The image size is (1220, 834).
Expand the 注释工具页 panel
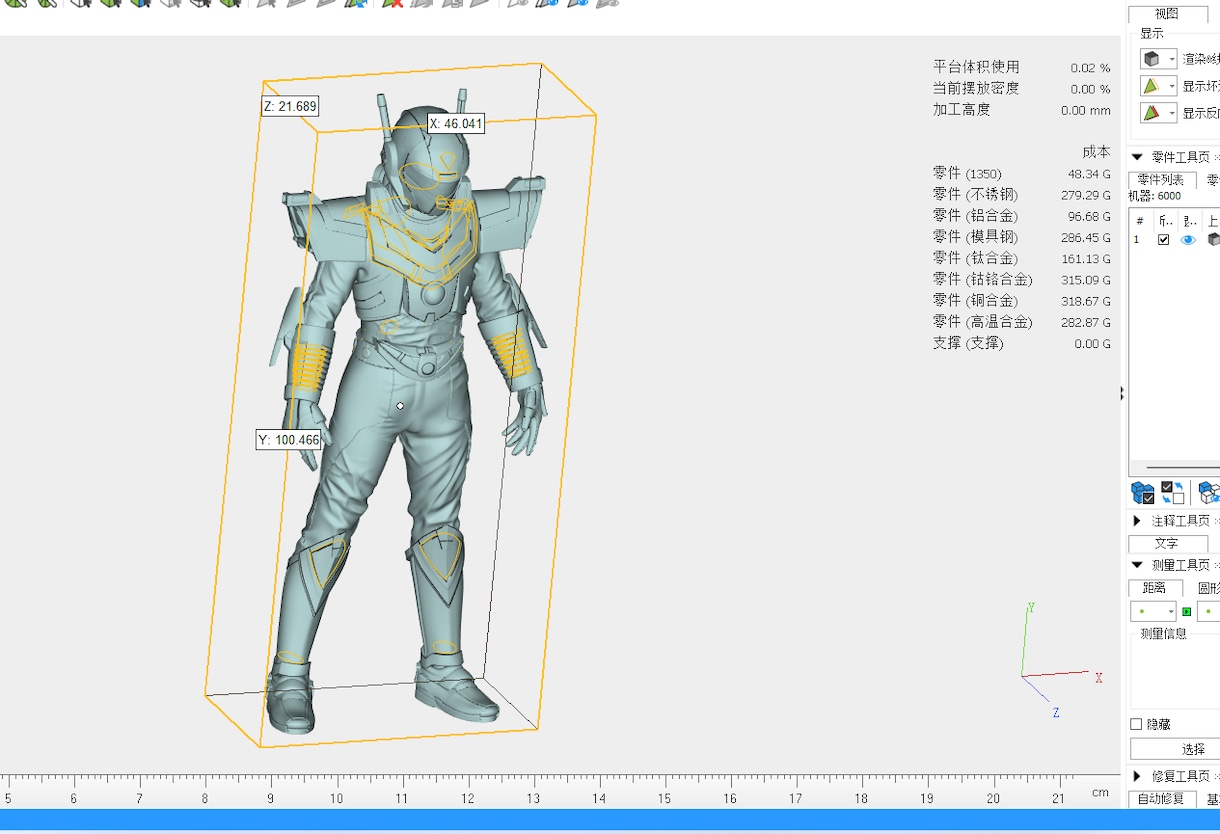coord(1137,521)
